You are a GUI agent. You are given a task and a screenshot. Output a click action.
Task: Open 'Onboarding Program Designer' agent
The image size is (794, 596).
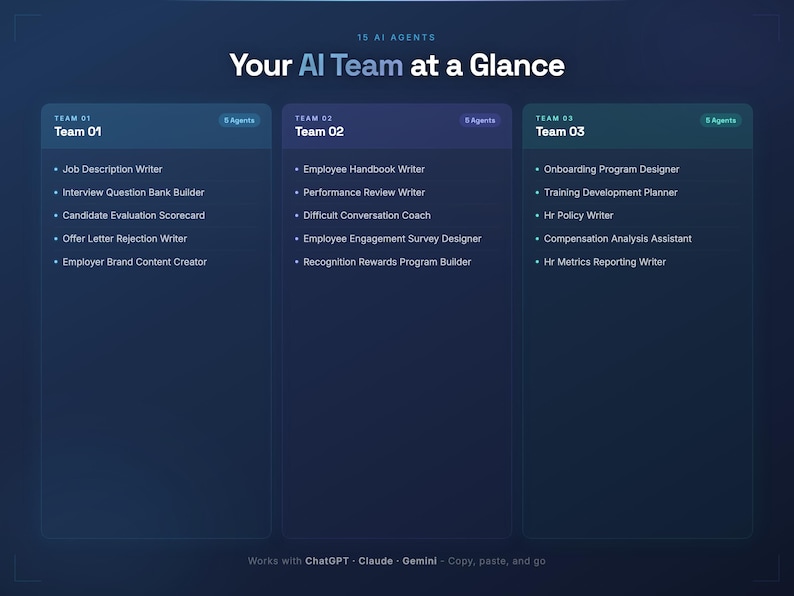point(612,170)
